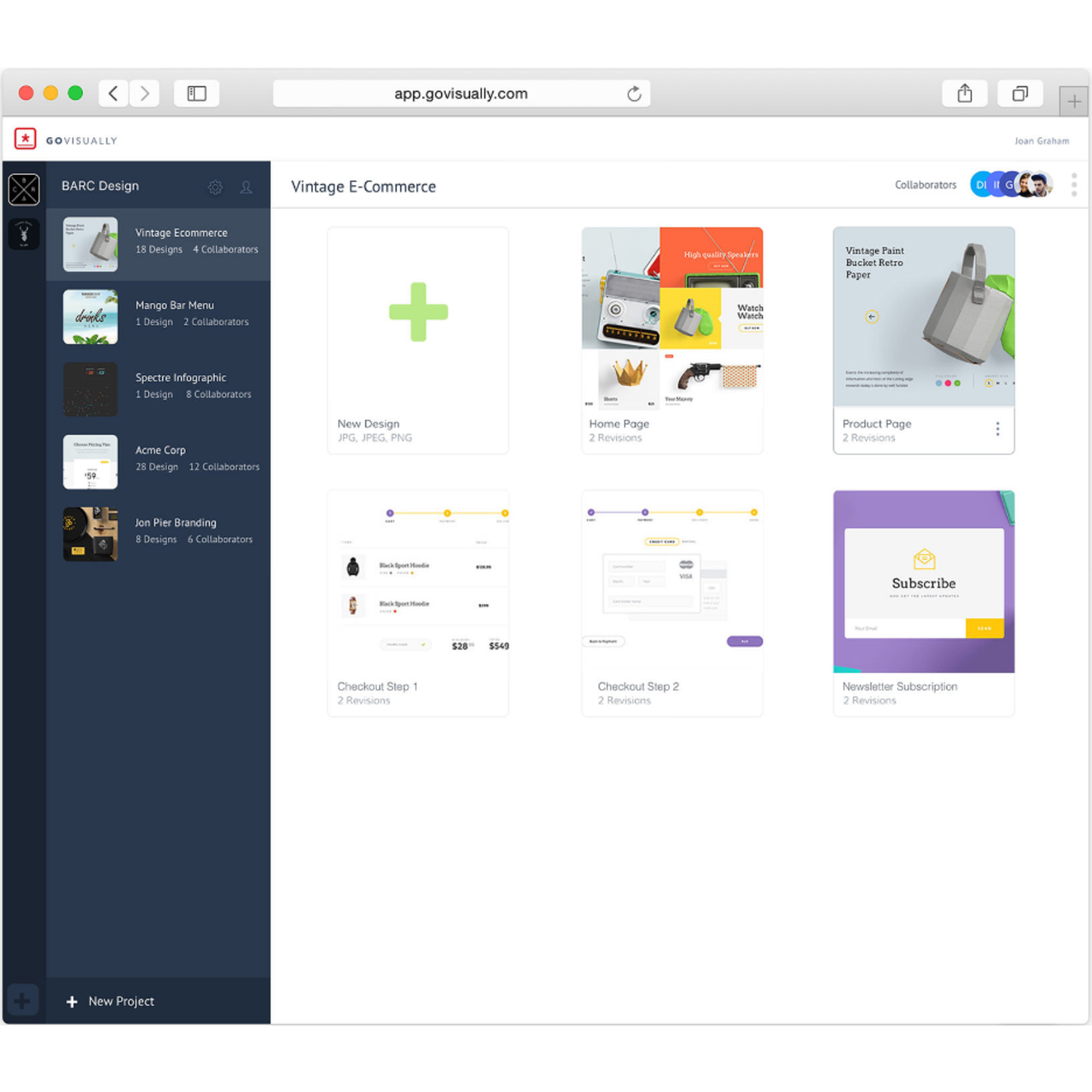This screenshot has width=1092, height=1092.
Task: Click the Safari share icon
Action: (x=964, y=94)
